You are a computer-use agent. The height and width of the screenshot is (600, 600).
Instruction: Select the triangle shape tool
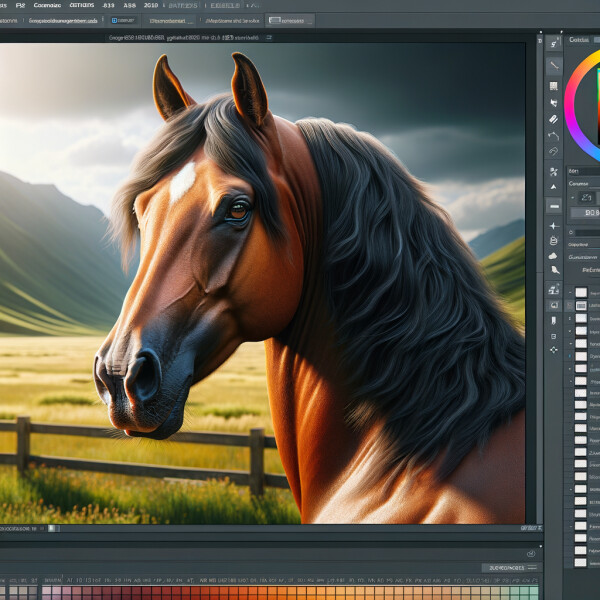(553, 186)
